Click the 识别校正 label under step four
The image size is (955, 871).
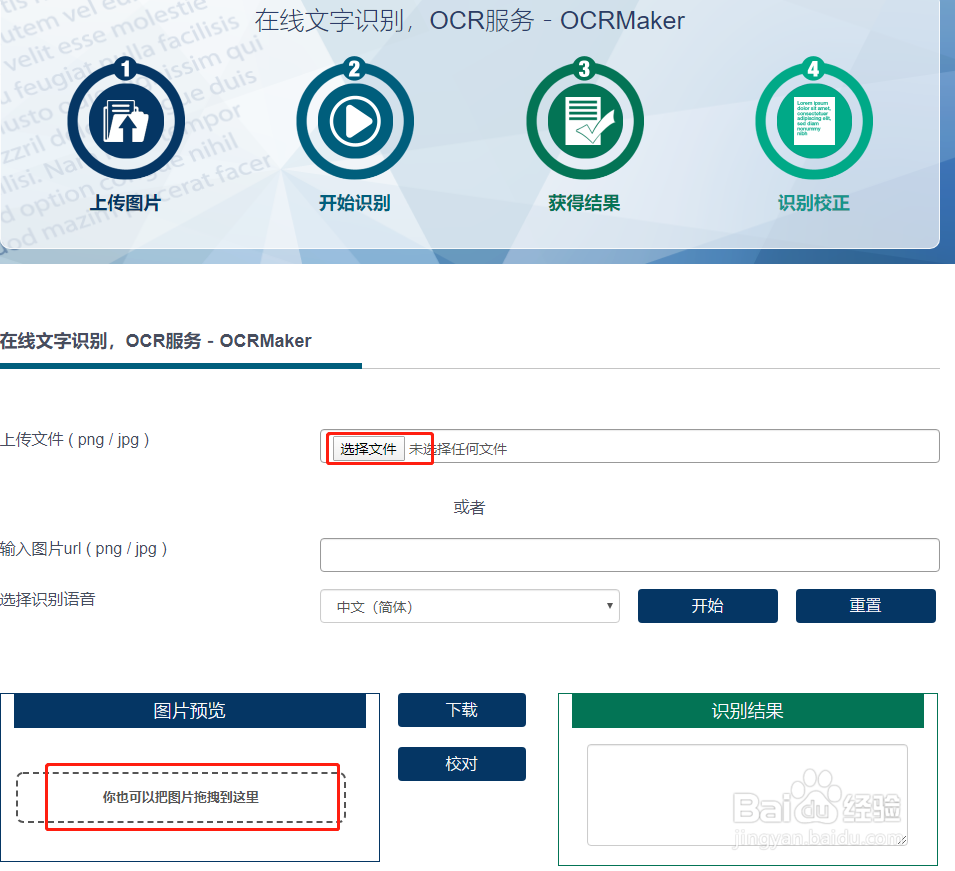[814, 203]
